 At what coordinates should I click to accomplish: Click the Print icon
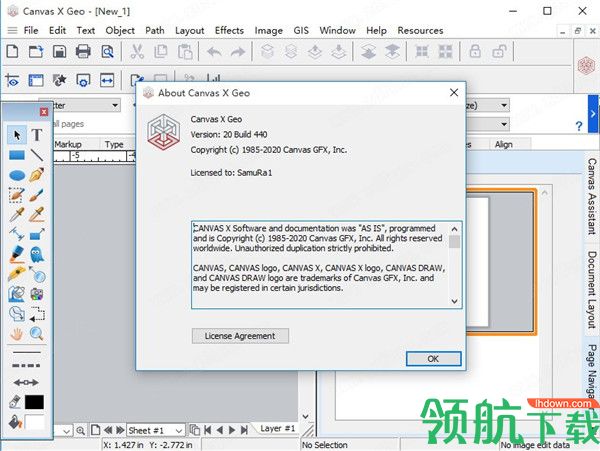click(x=83, y=51)
